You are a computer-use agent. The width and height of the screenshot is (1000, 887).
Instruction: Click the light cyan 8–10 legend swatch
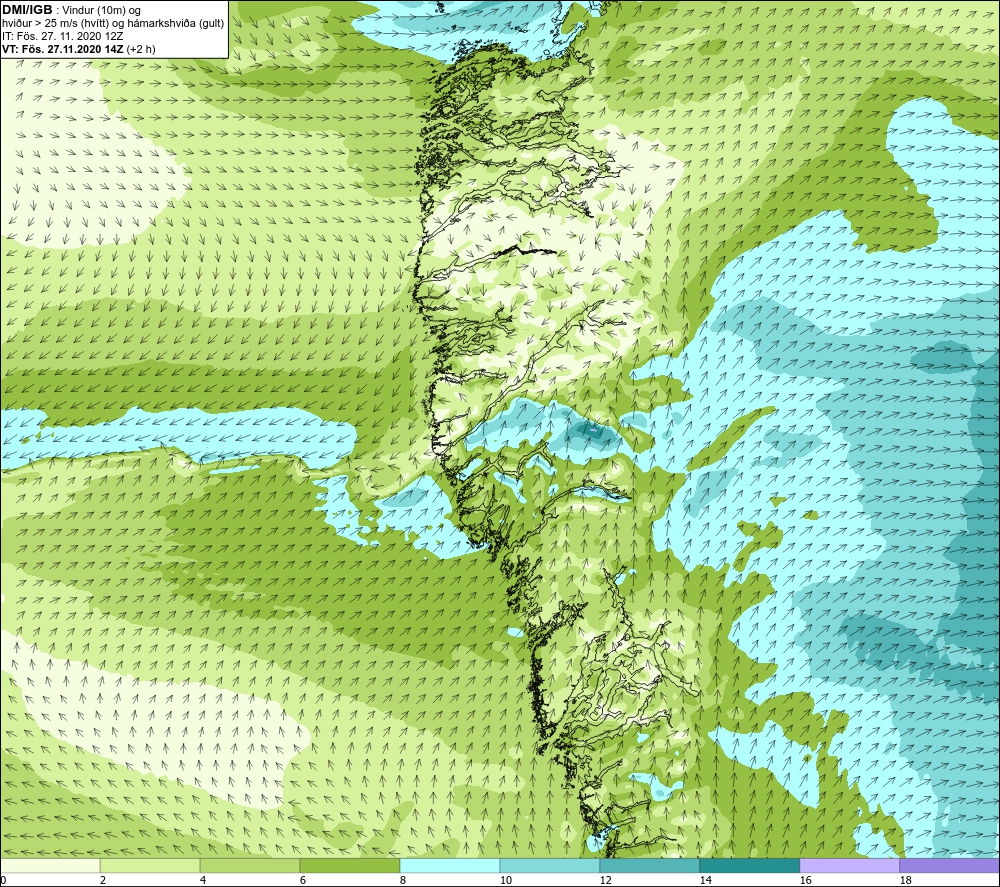click(x=450, y=865)
